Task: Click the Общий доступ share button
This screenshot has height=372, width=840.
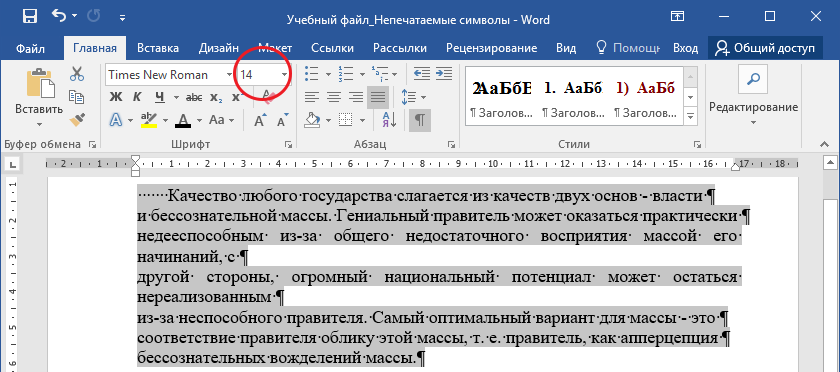Action: 765,48
